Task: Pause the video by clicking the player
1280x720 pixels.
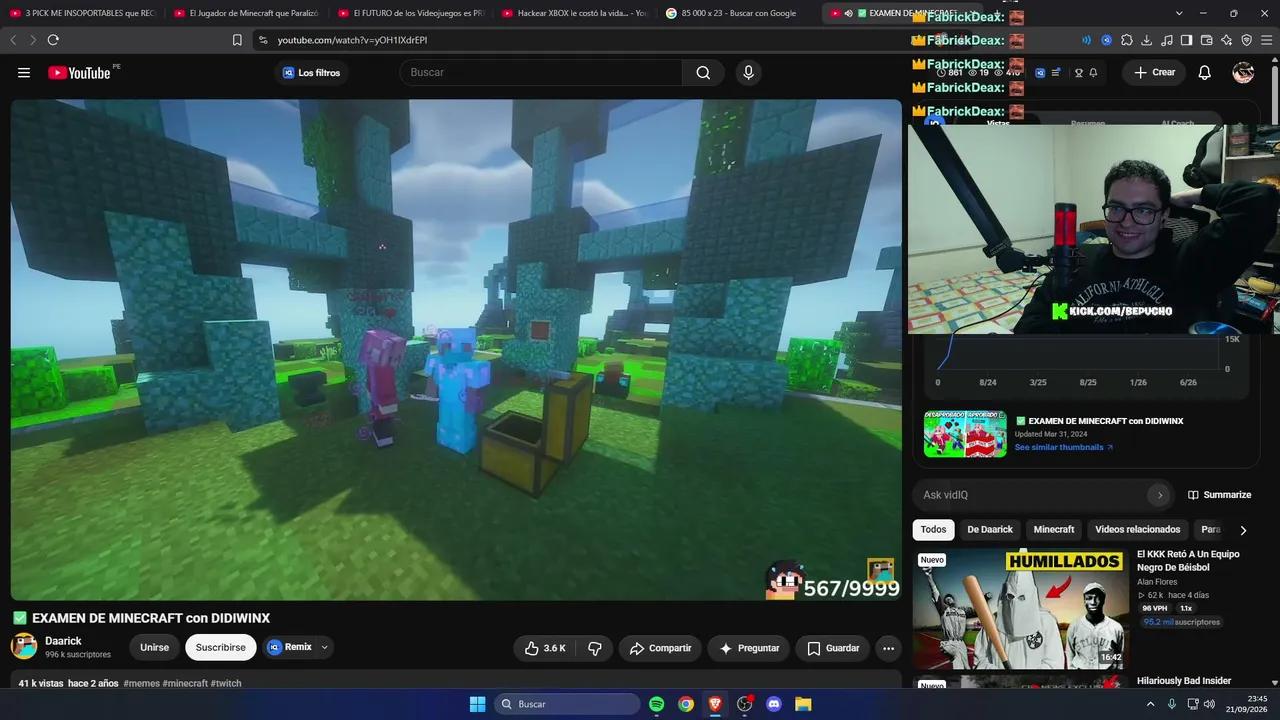Action: click(x=456, y=350)
